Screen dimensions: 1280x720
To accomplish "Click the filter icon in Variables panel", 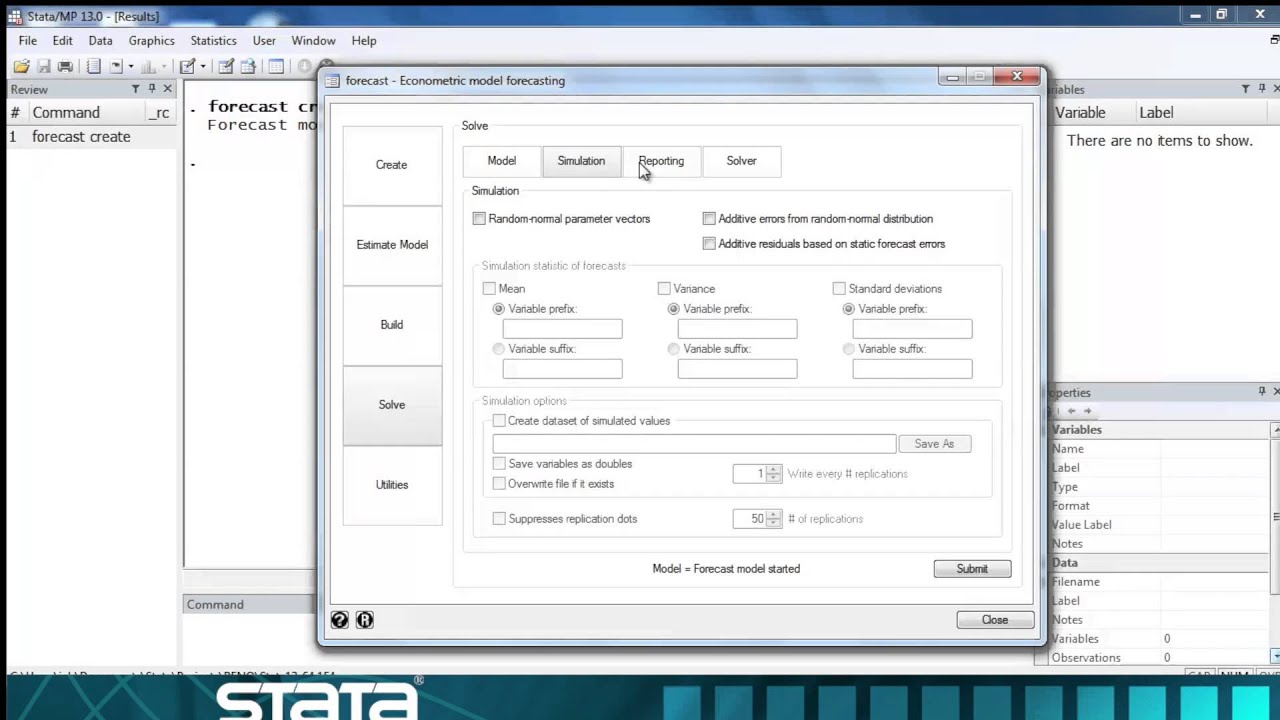I will (x=1245, y=89).
